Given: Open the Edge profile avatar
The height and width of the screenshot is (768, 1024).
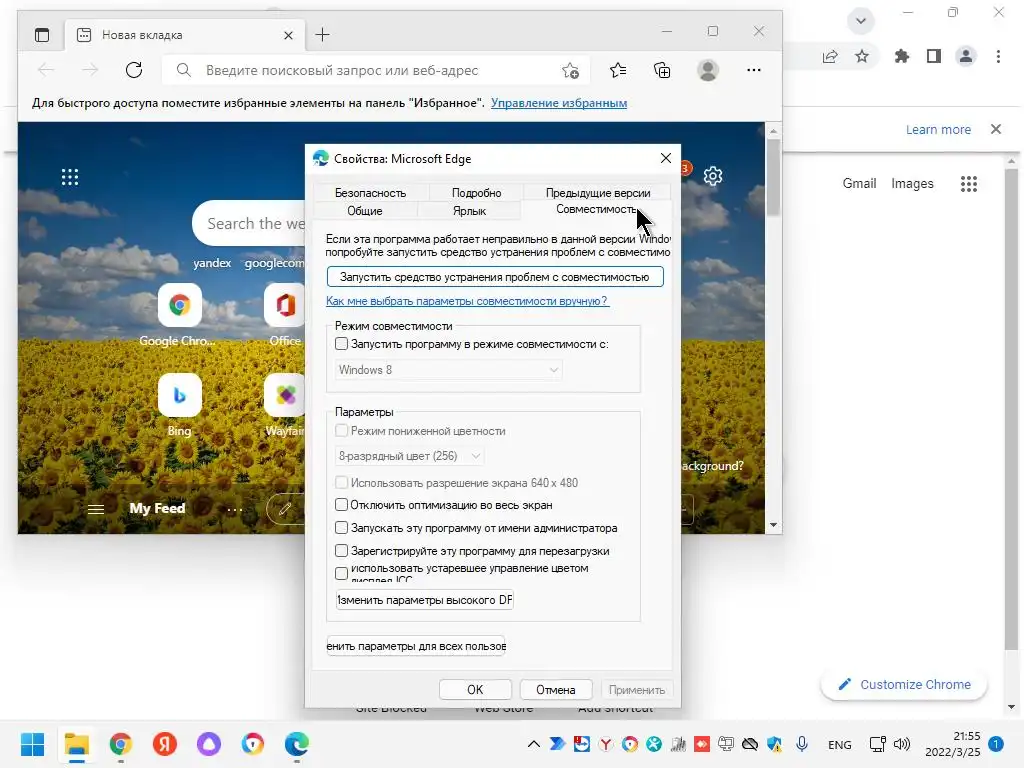Looking at the screenshot, I should 708,70.
